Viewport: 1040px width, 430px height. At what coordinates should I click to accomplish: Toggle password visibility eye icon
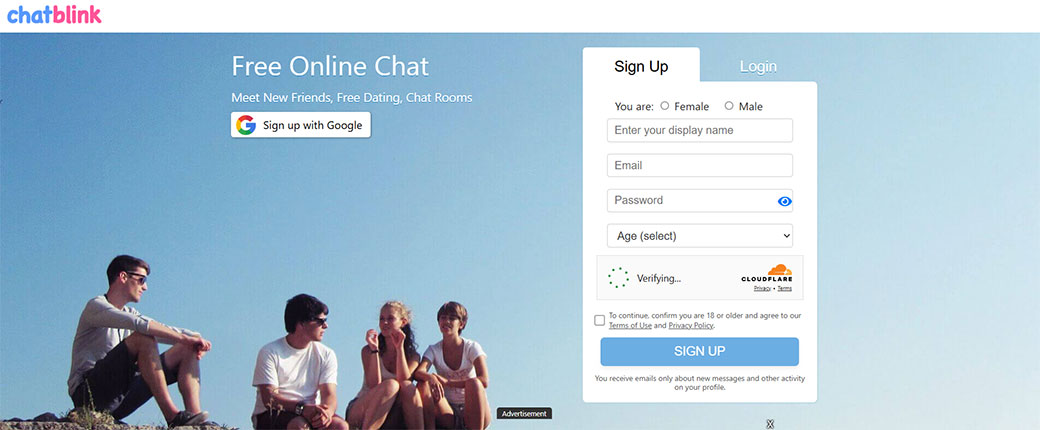coord(785,201)
